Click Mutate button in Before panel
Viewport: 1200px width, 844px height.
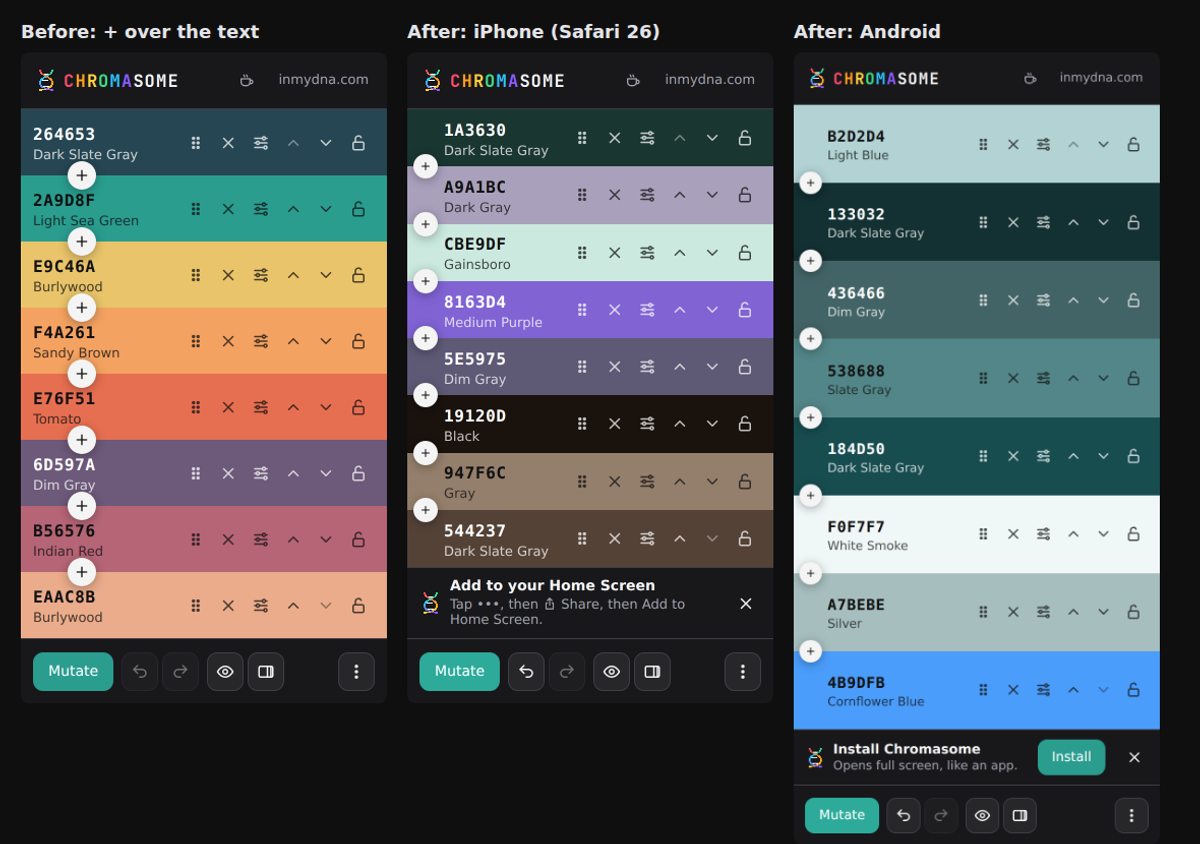73,672
